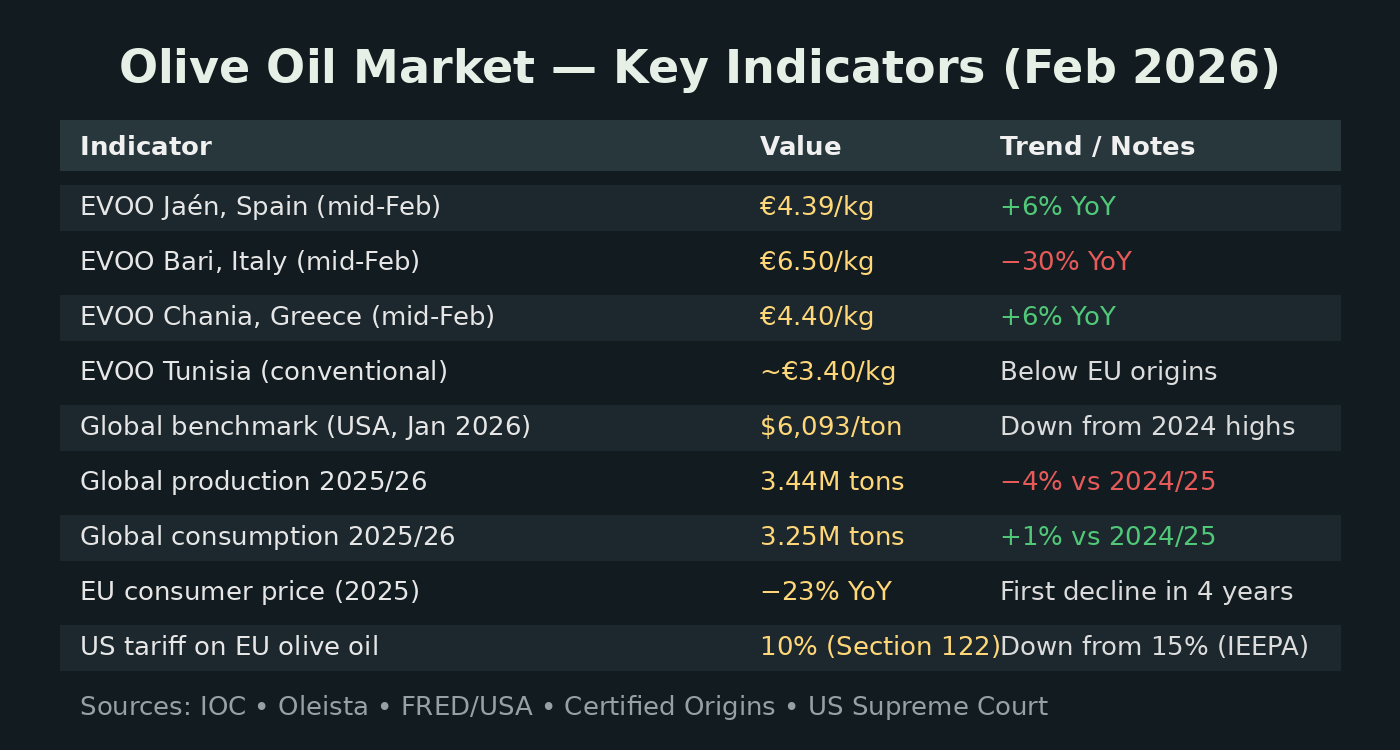
Task: Click the $6,093/ton benchmark value
Action: pos(830,427)
